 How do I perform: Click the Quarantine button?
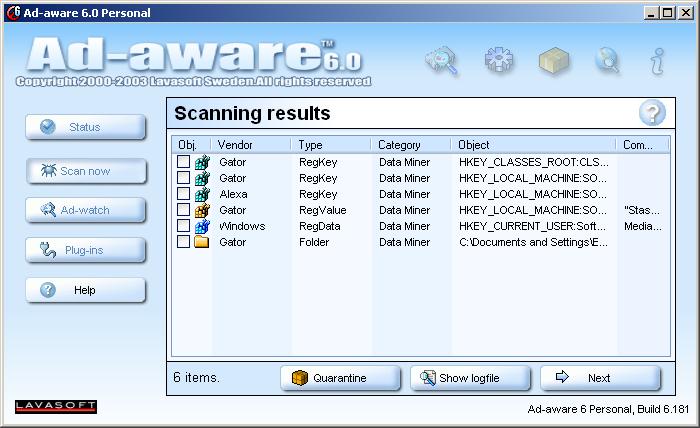340,378
